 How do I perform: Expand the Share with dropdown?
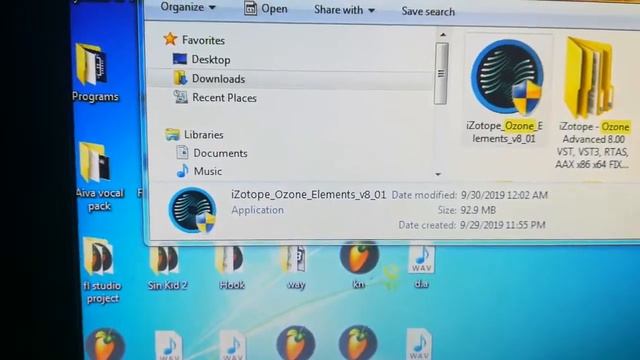coord(344,10)
